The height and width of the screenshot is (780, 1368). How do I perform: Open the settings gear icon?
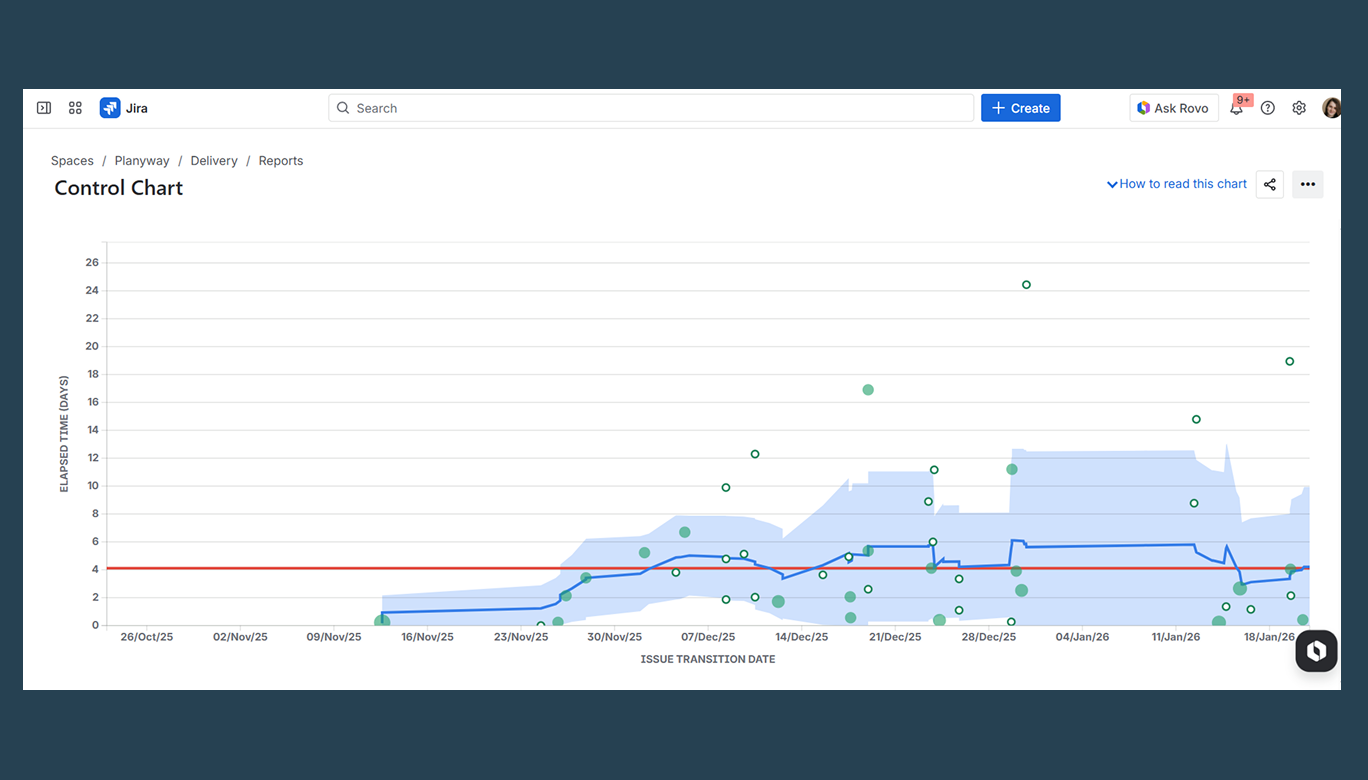pyautogui.click(x=1299, y=108)
